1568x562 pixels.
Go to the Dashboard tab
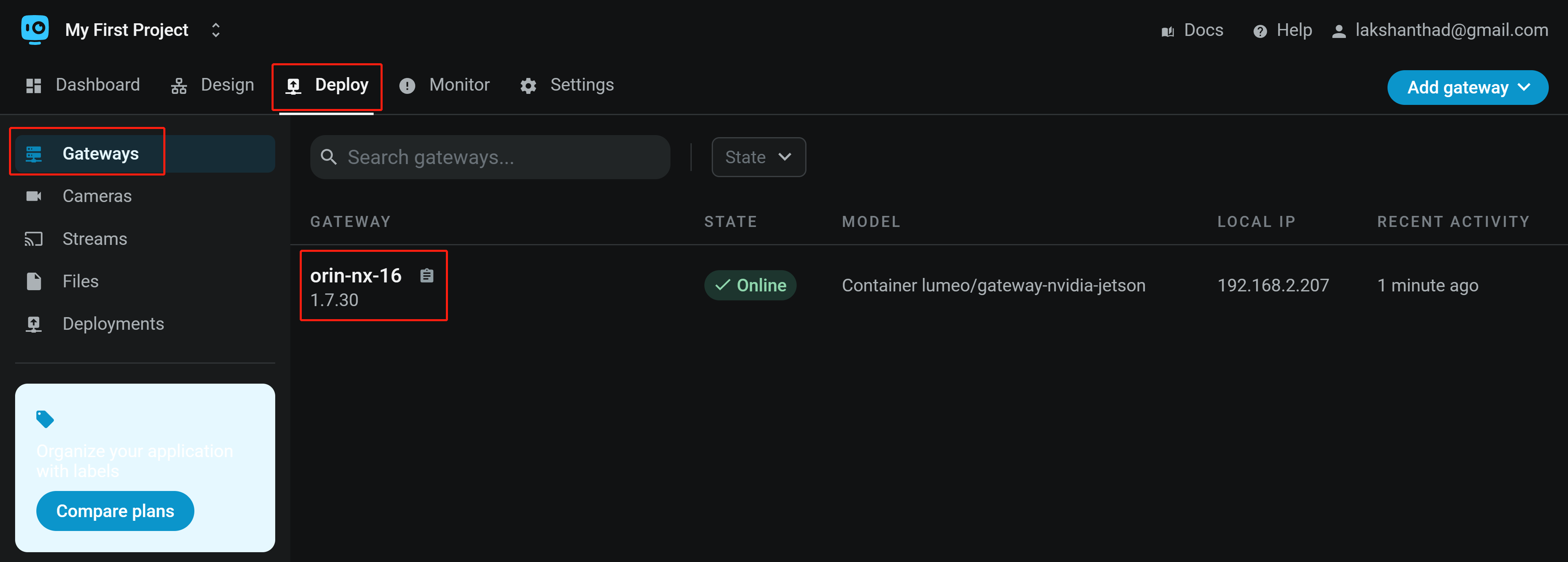click(83, 85)
